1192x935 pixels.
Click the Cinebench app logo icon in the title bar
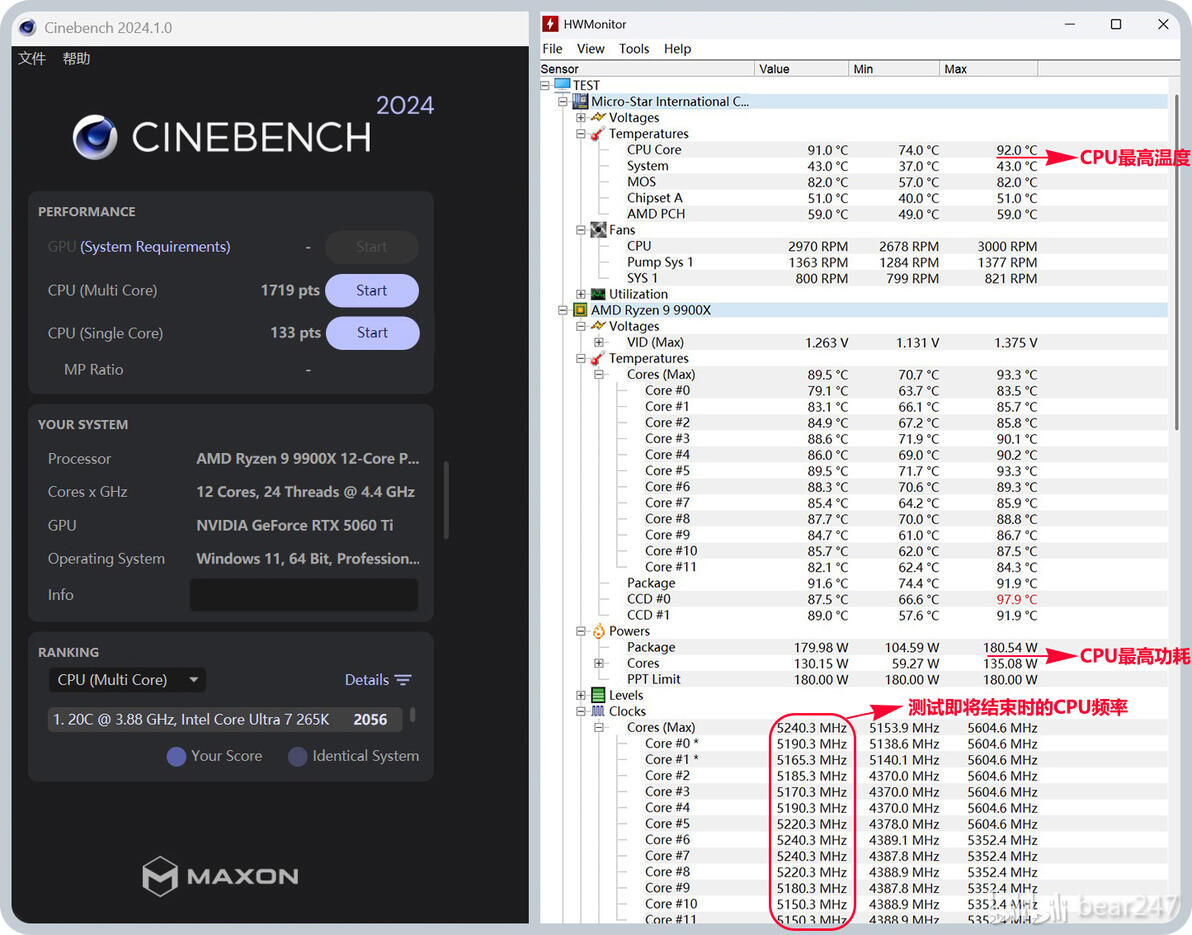27,27
